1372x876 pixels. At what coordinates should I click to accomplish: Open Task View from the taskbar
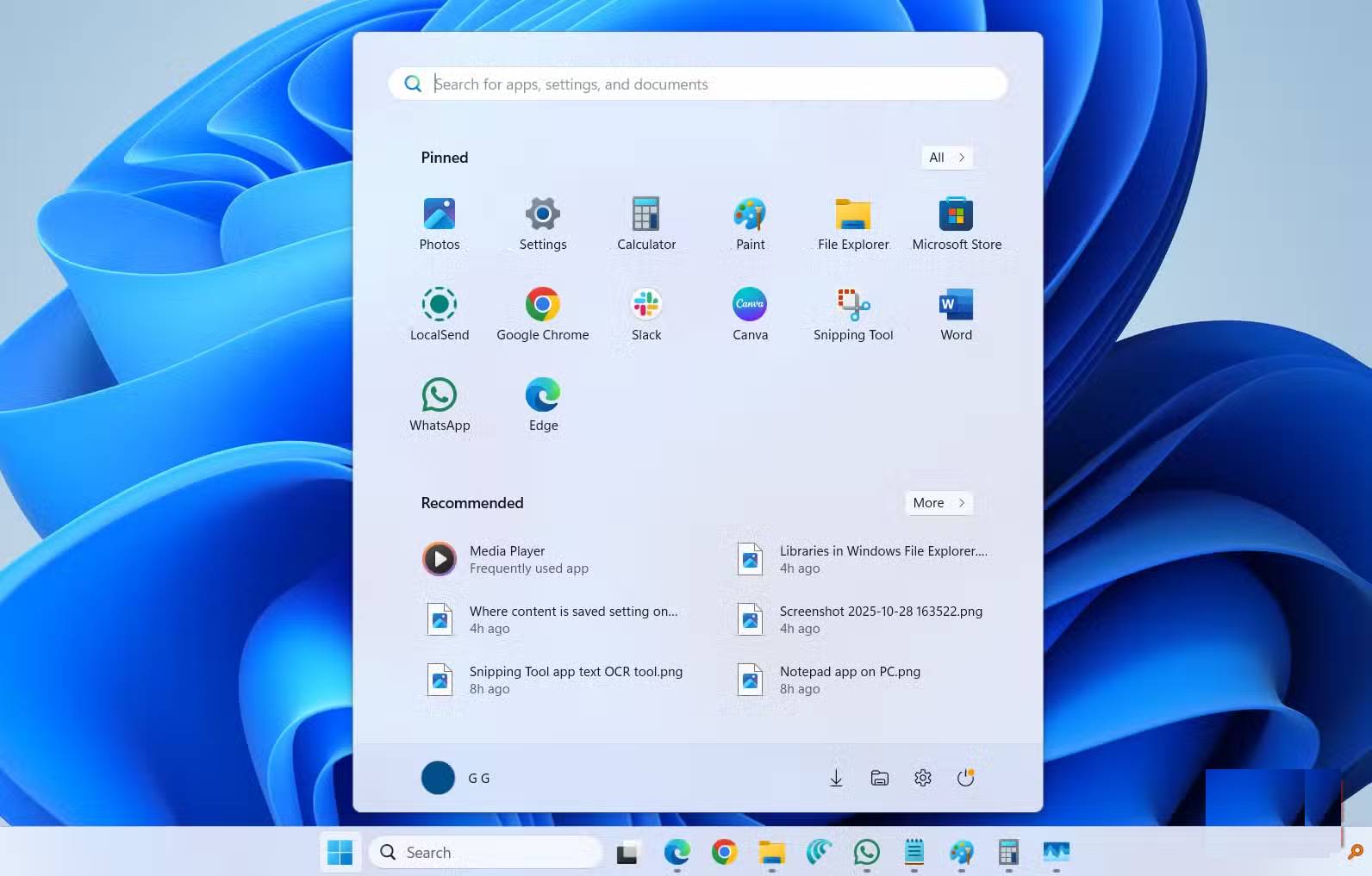coord(627,852)
